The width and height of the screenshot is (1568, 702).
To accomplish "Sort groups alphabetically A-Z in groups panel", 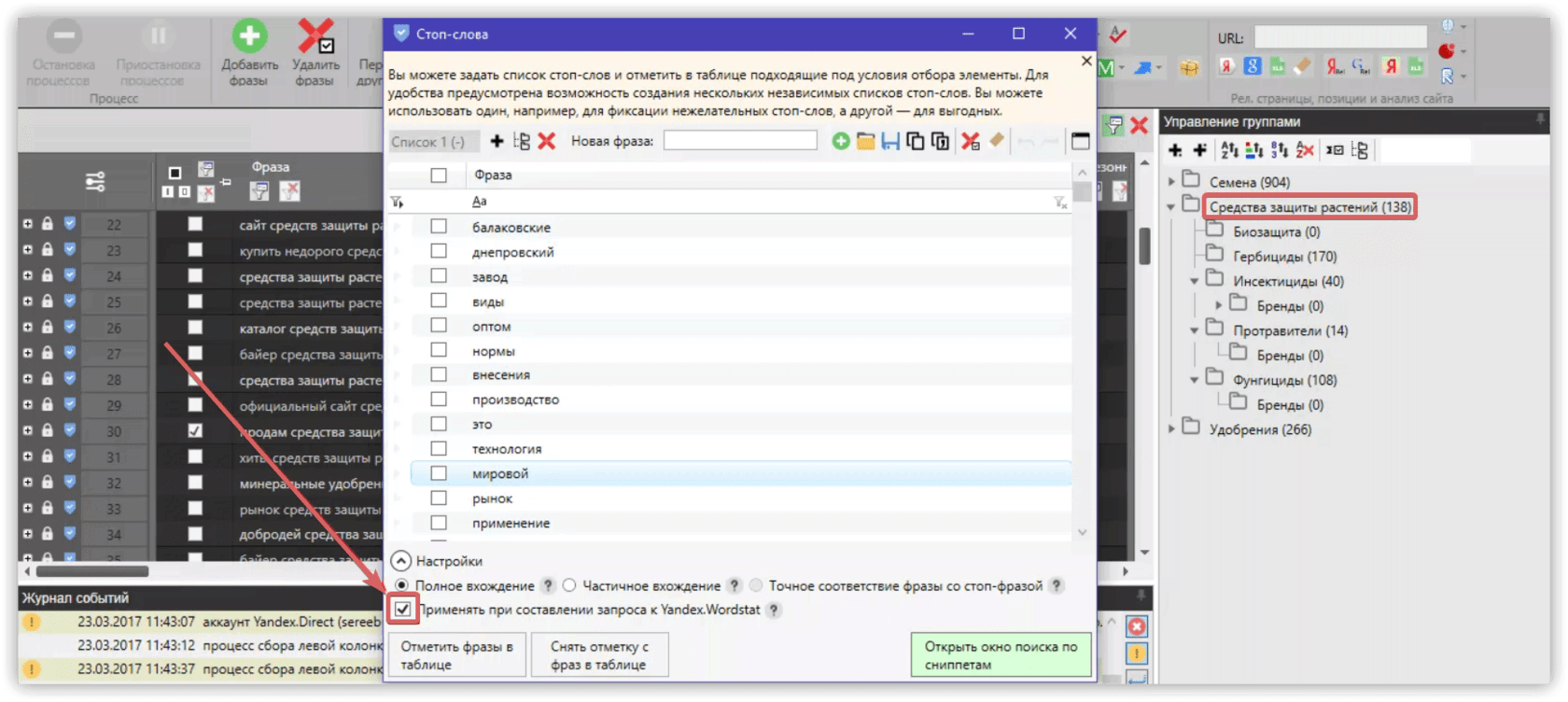I will [x=1229, y=149].
